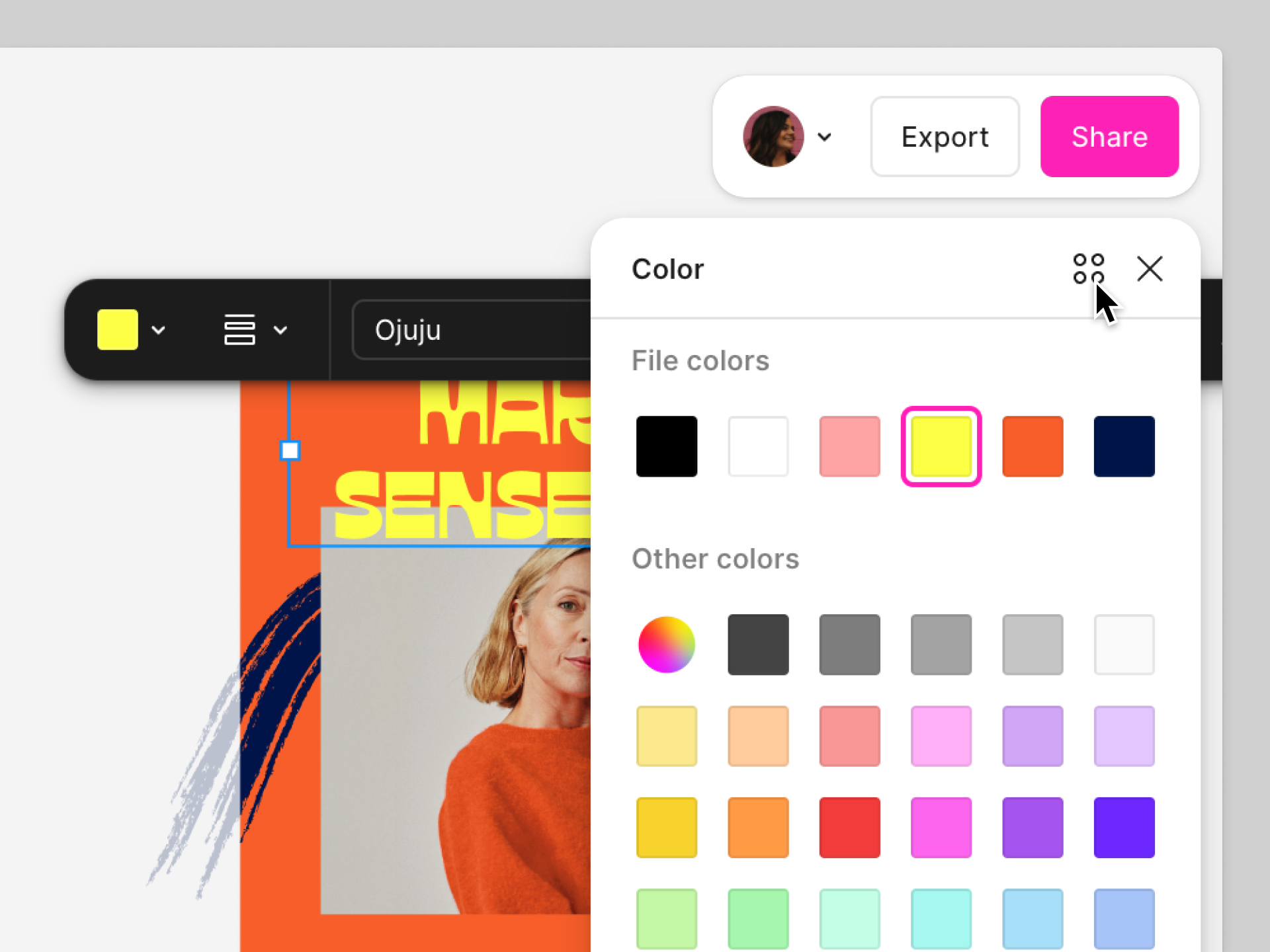Click the yellow fill swatch in toolbar
1270x952 pixels.
coord(118,329)
